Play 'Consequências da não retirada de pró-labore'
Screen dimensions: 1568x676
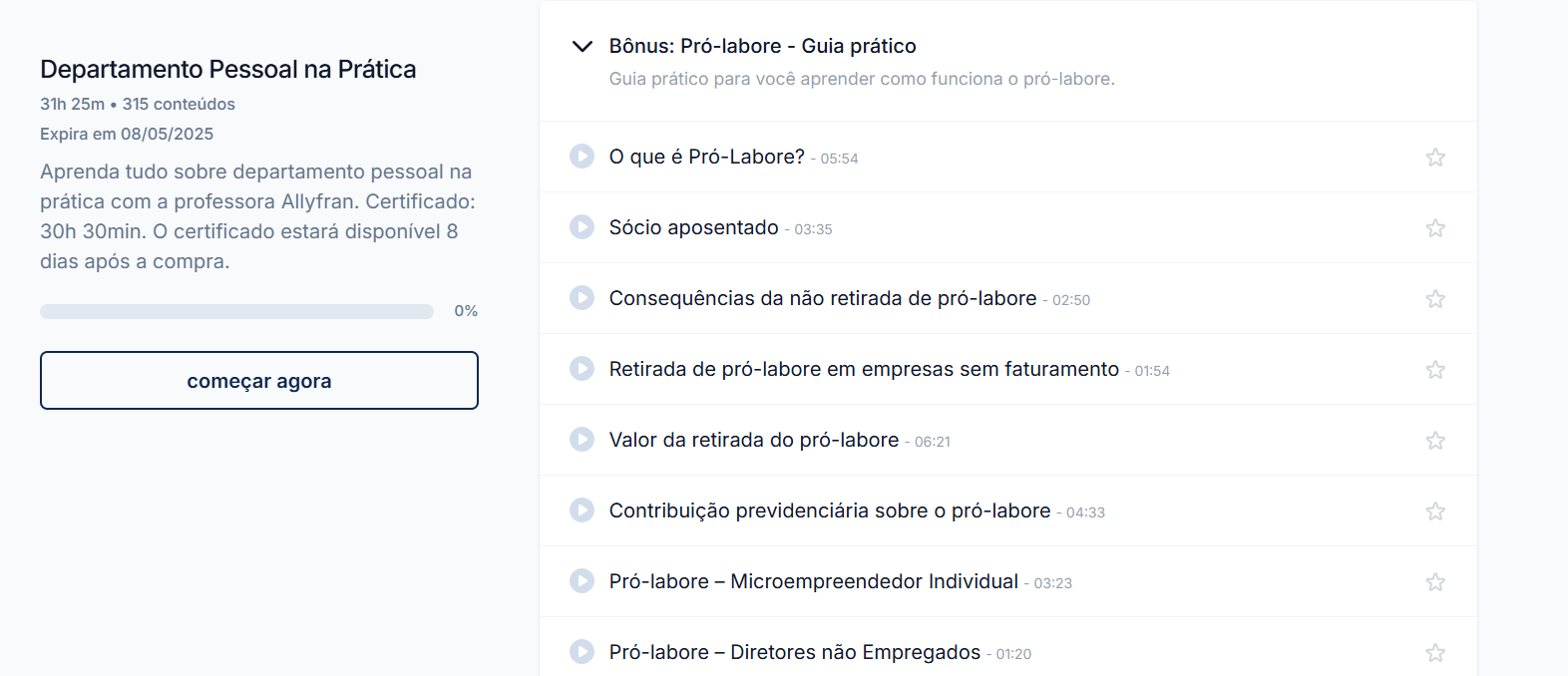point(582,298)
